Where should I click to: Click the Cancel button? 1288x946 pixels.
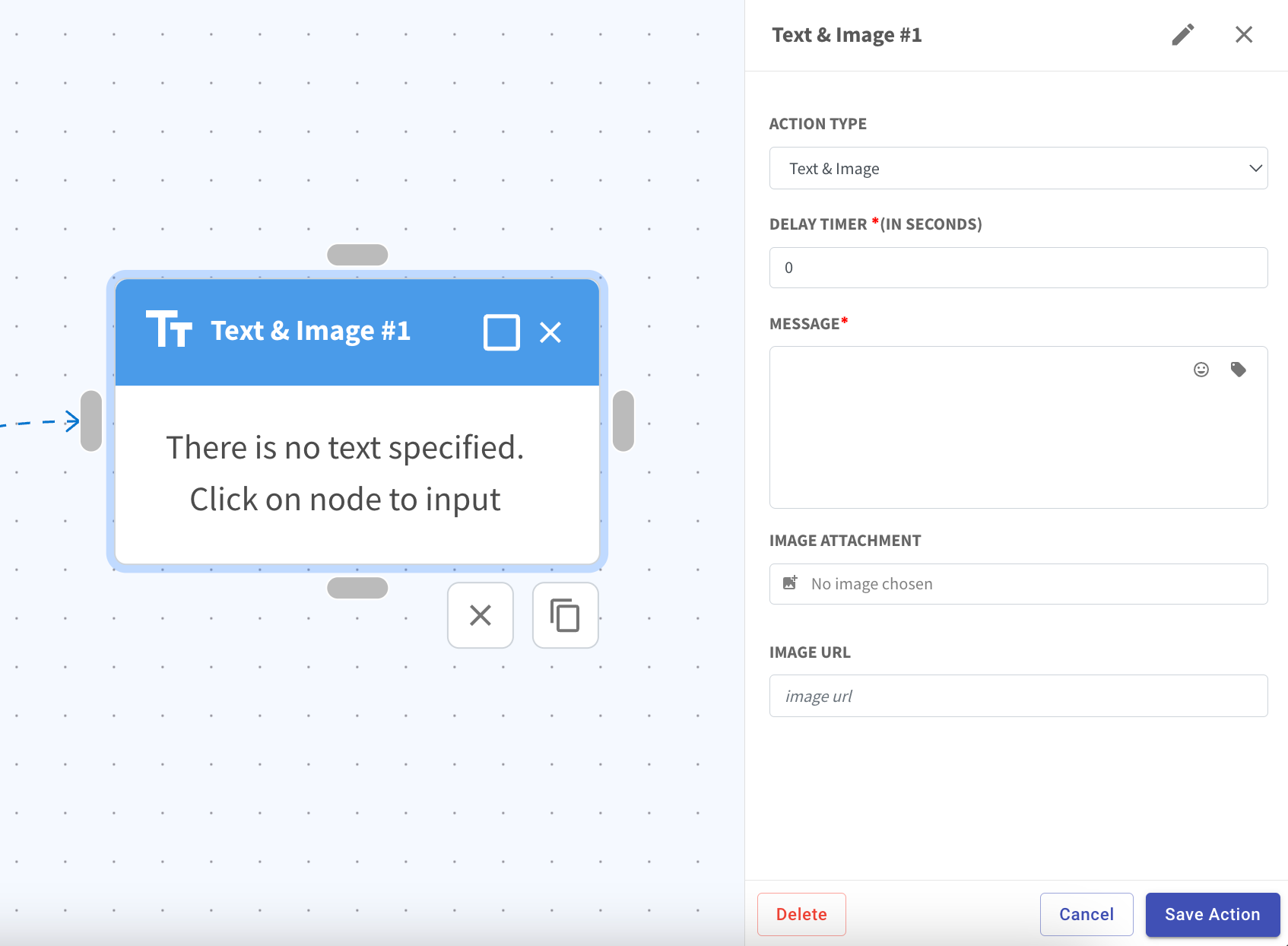pyautogui.click(x=1087, y=914)
